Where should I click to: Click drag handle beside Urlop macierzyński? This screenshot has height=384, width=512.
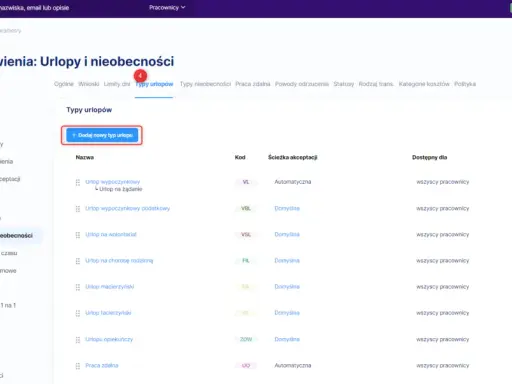point(78,287)
